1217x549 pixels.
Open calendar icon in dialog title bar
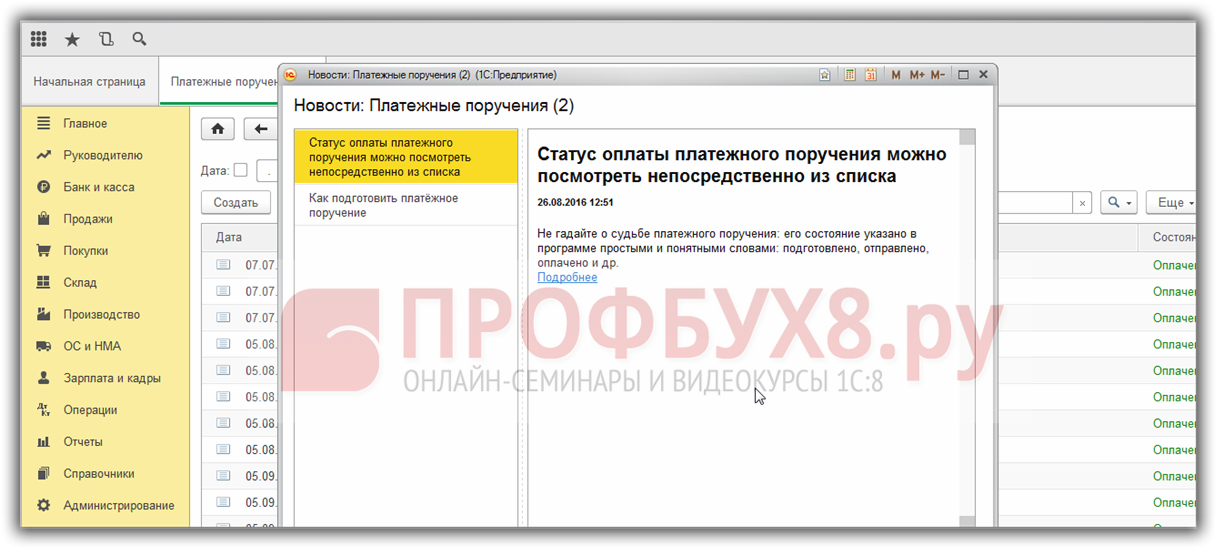[871, 75]
